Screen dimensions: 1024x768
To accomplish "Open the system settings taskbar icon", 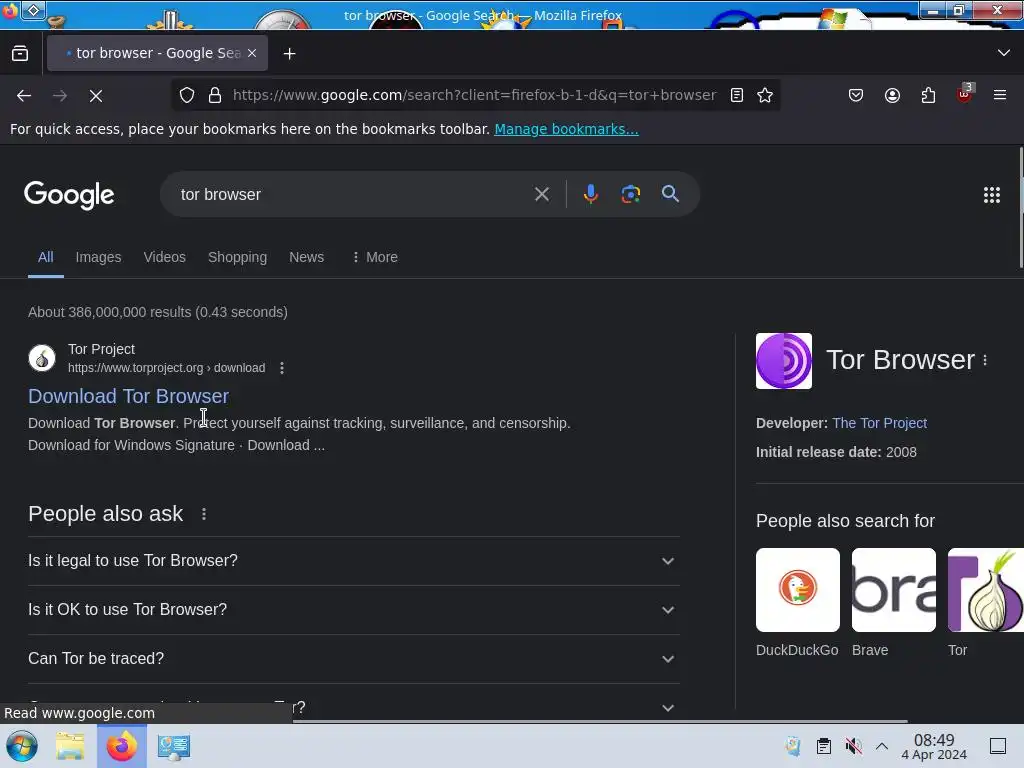I will 174,746.
